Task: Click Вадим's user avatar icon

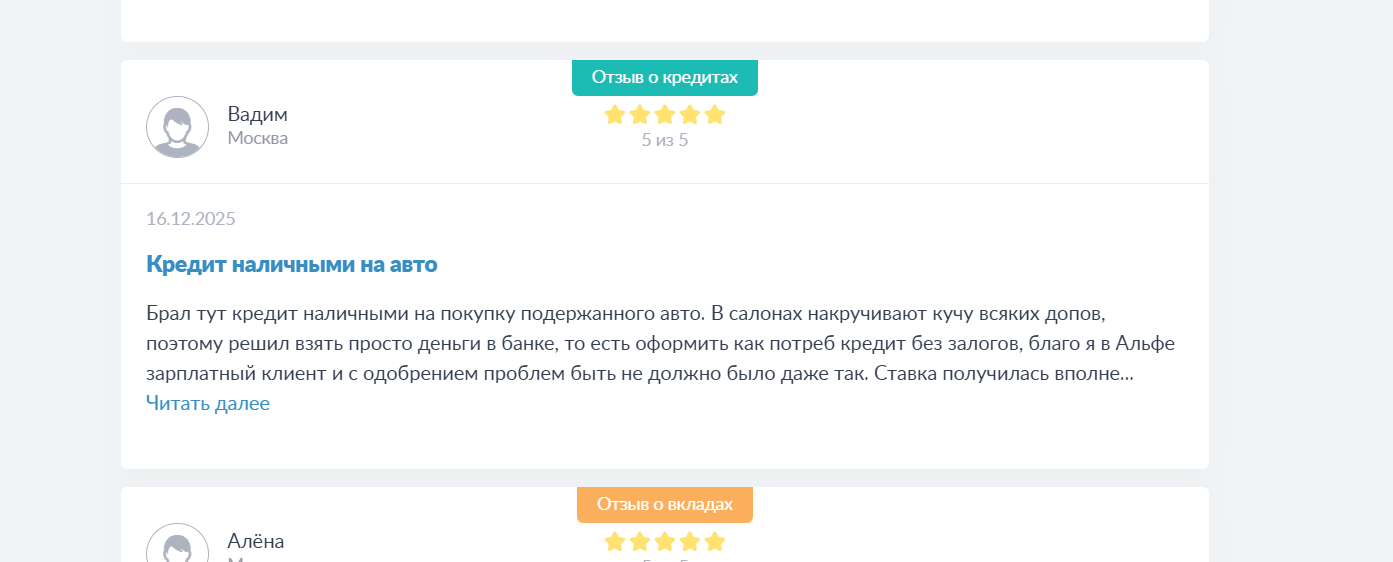Action: pyautogui.click(x=177, y=127)
